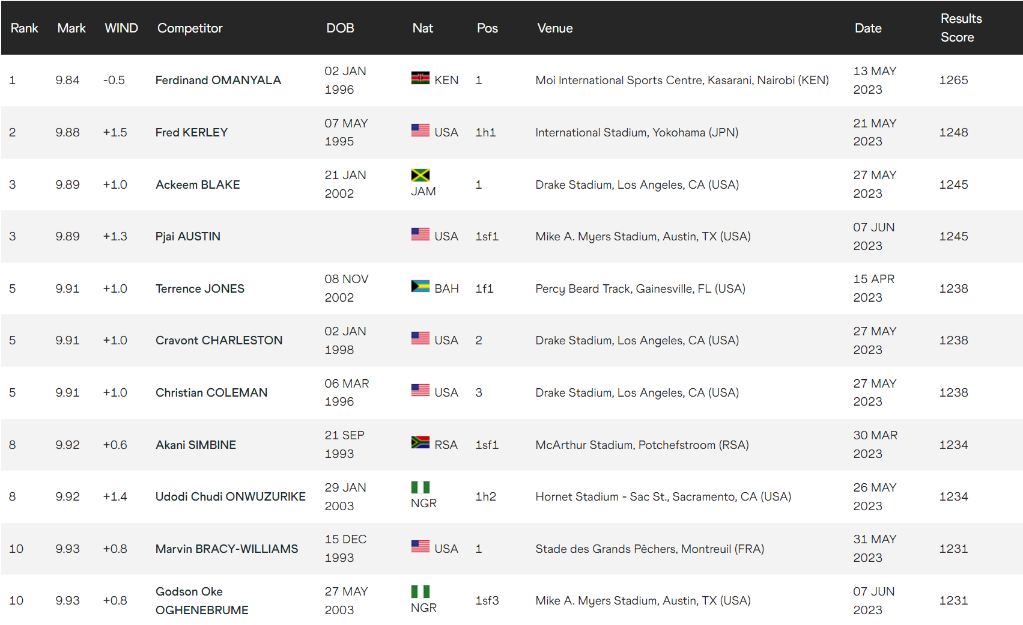Select Christian COLEMAN competitor name

click(x=211, y=393)
